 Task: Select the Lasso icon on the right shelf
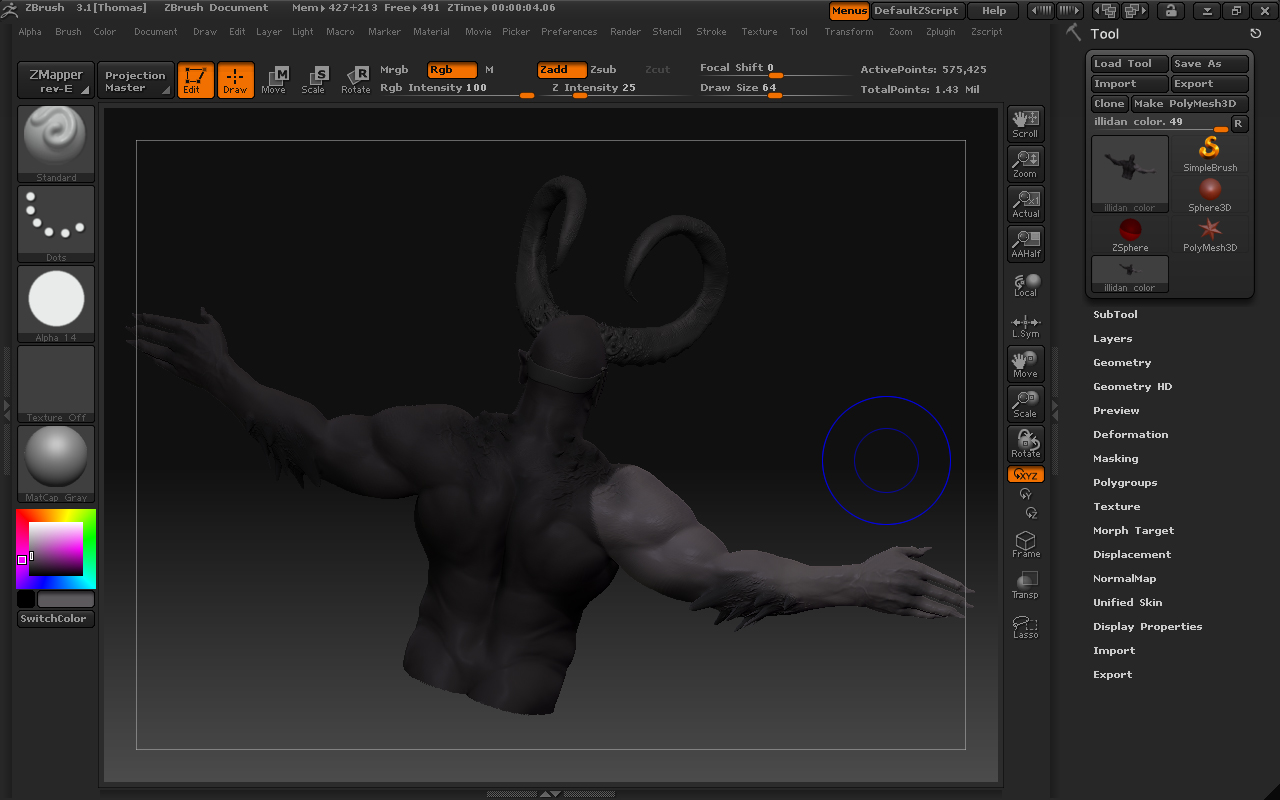[1025, 624]
